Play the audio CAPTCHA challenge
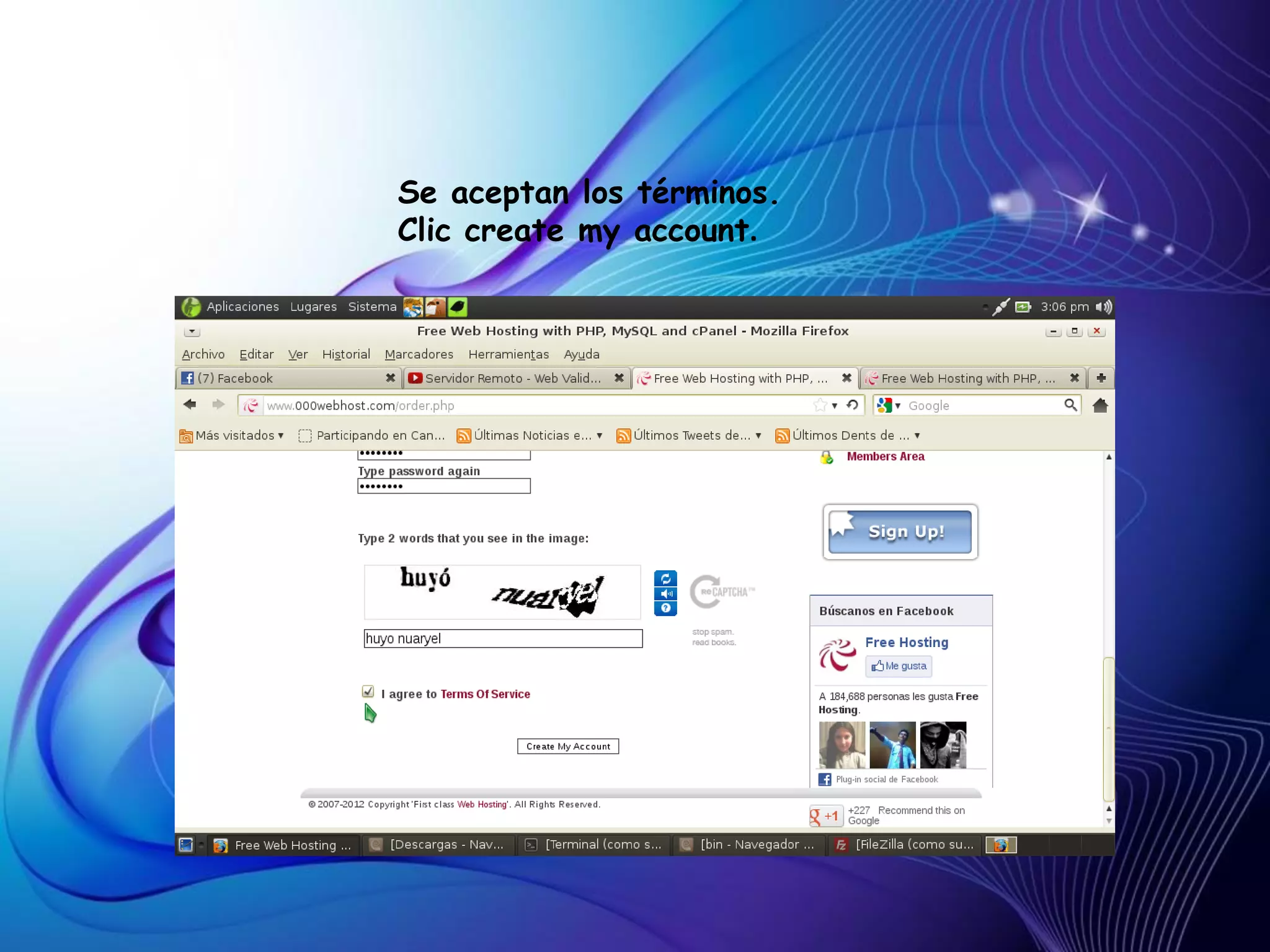 665,594
